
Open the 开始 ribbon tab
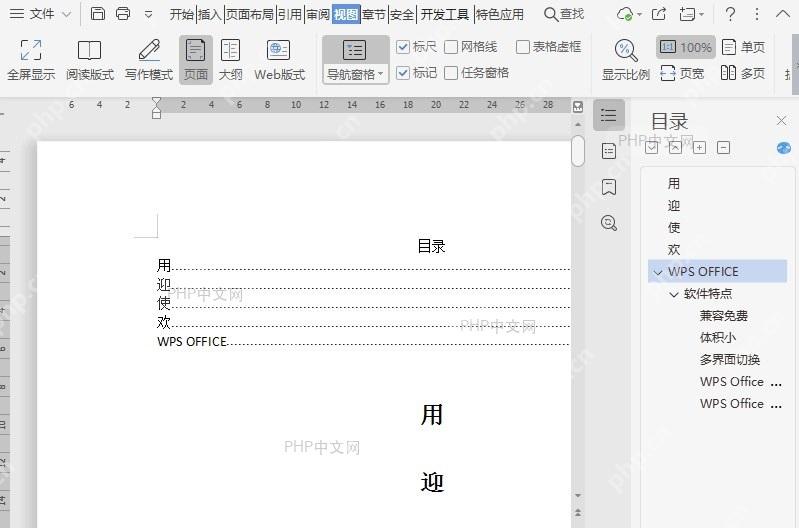tap(182, 14)
